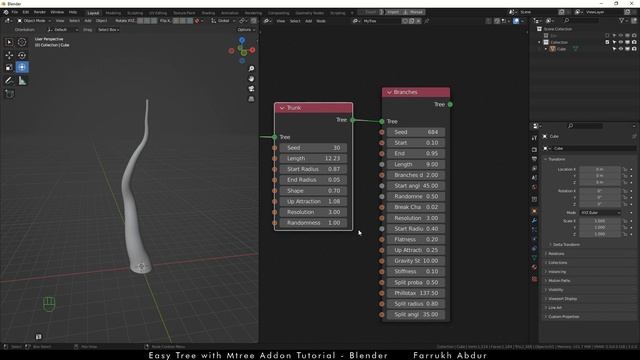Open the Scene properties tab
This screenshot has height=360, width=640.
(x=534, y=178)
